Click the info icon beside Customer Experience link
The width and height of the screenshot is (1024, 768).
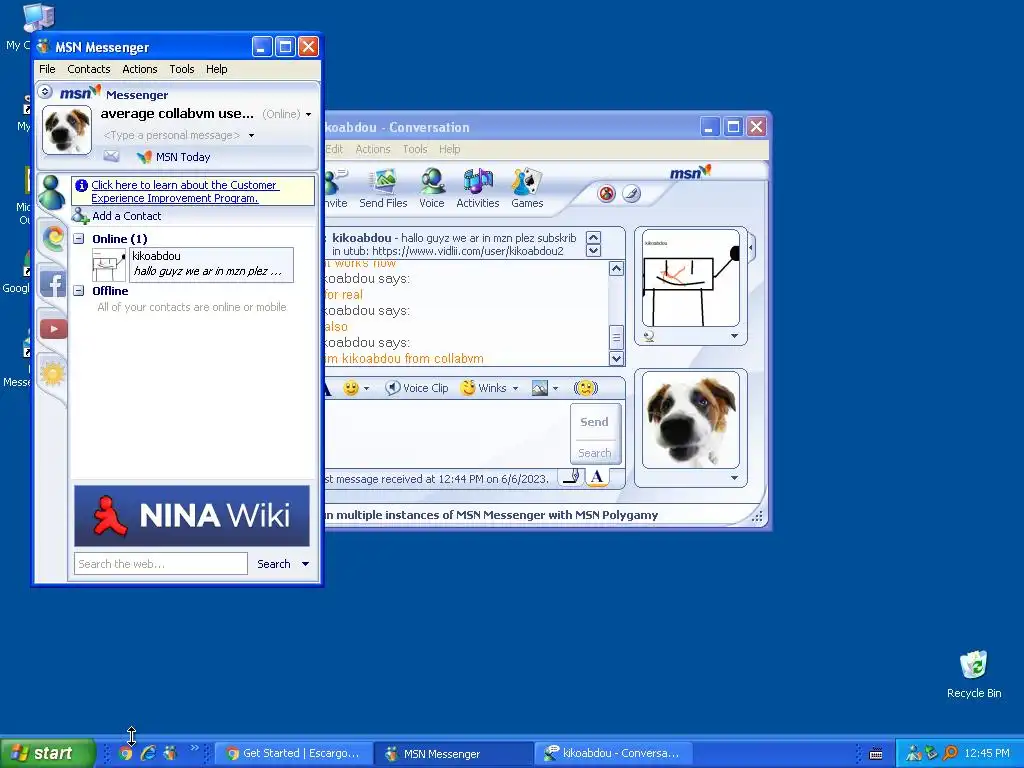(82, 185)
